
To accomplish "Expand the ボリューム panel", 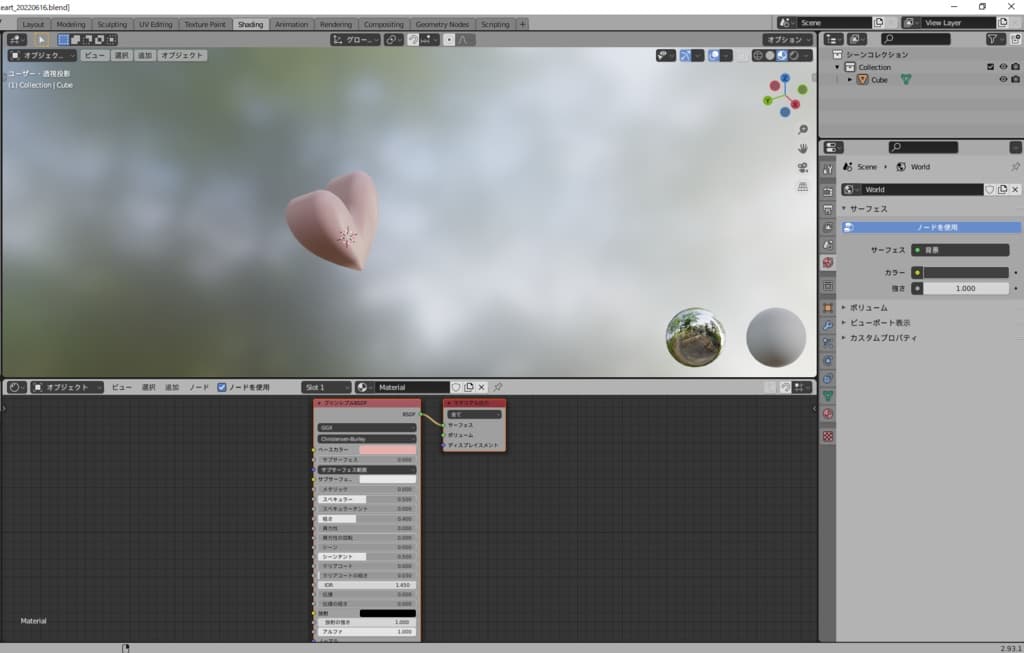I will pyautogui.click(x=870, y=308).
